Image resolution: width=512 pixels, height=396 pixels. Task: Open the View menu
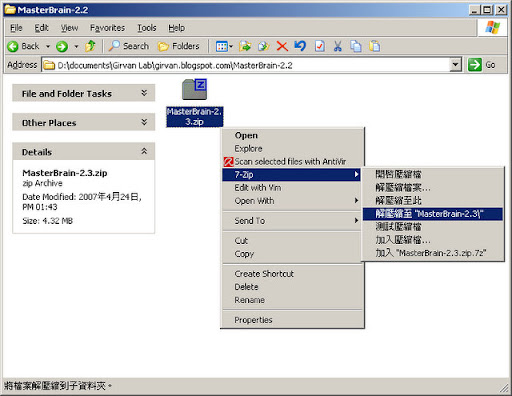(x=69, y=28)
